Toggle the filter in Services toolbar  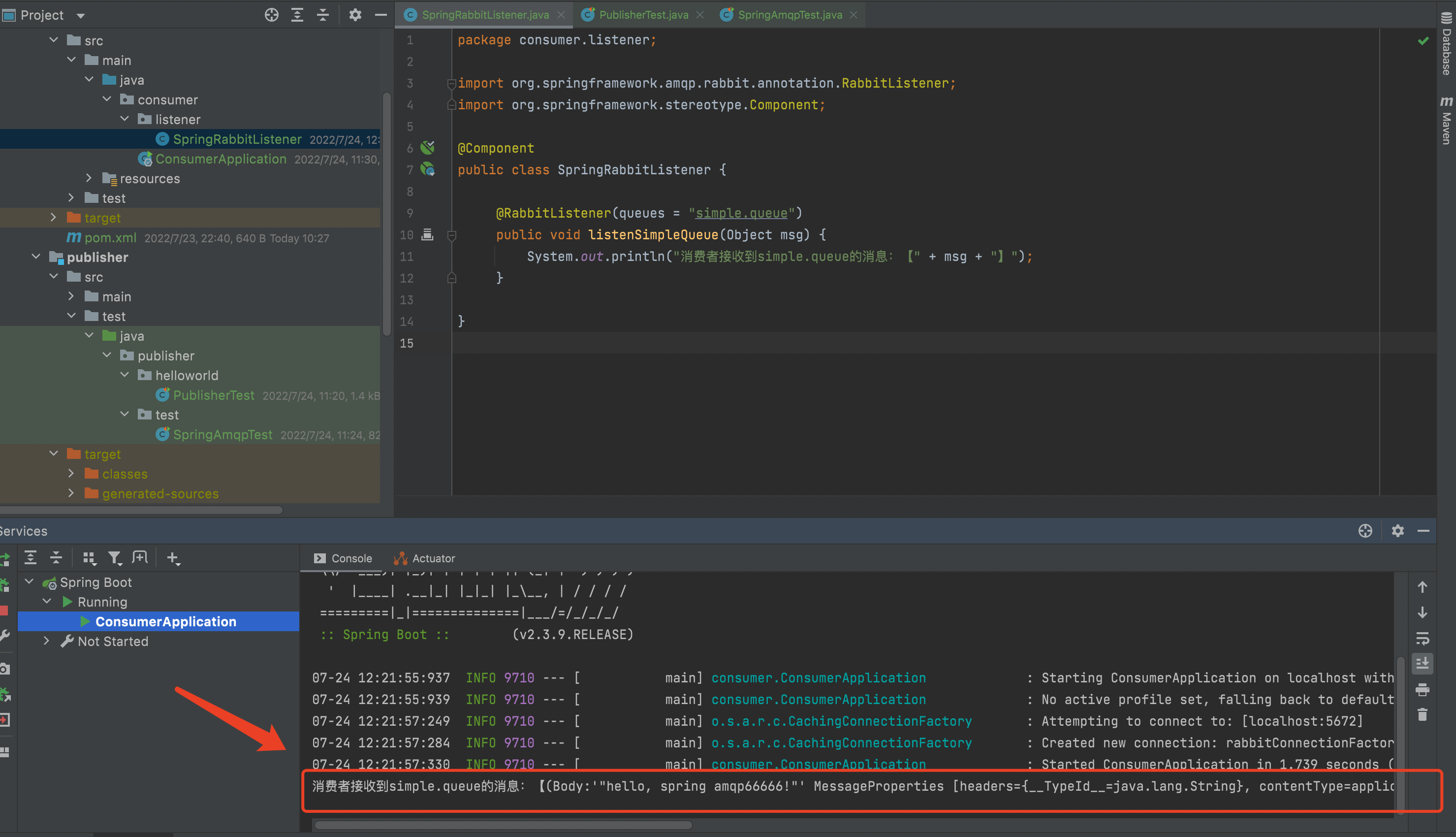[115, 558]
